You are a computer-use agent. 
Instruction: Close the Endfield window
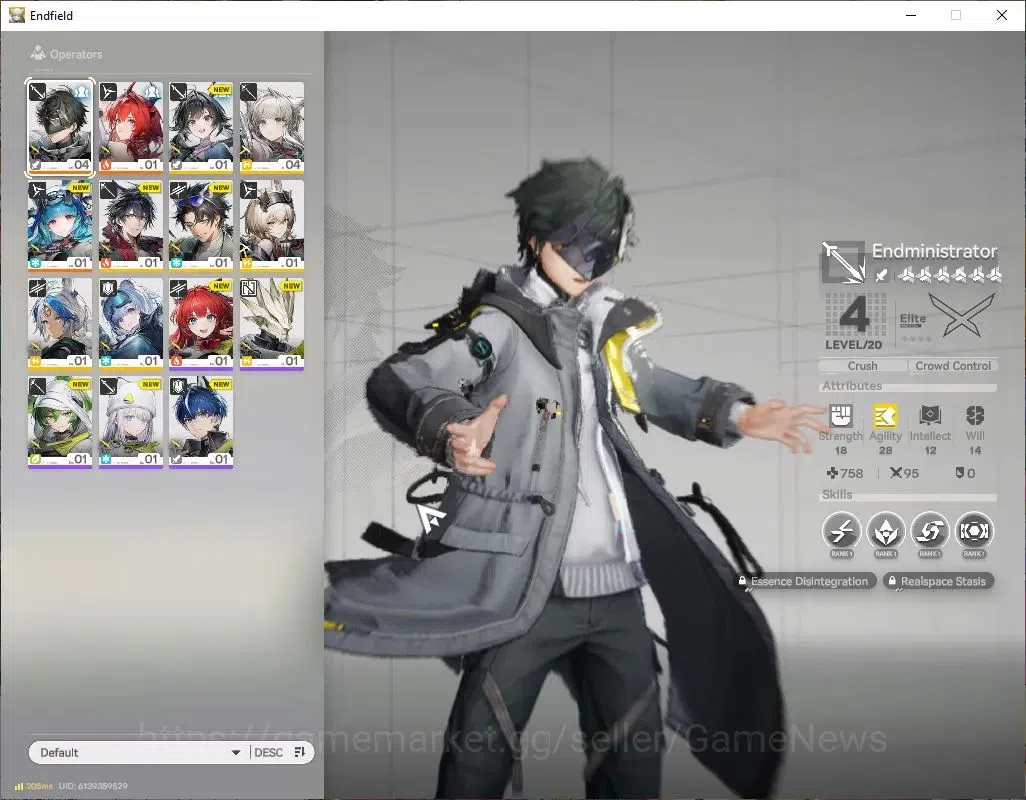point(1002,15)
